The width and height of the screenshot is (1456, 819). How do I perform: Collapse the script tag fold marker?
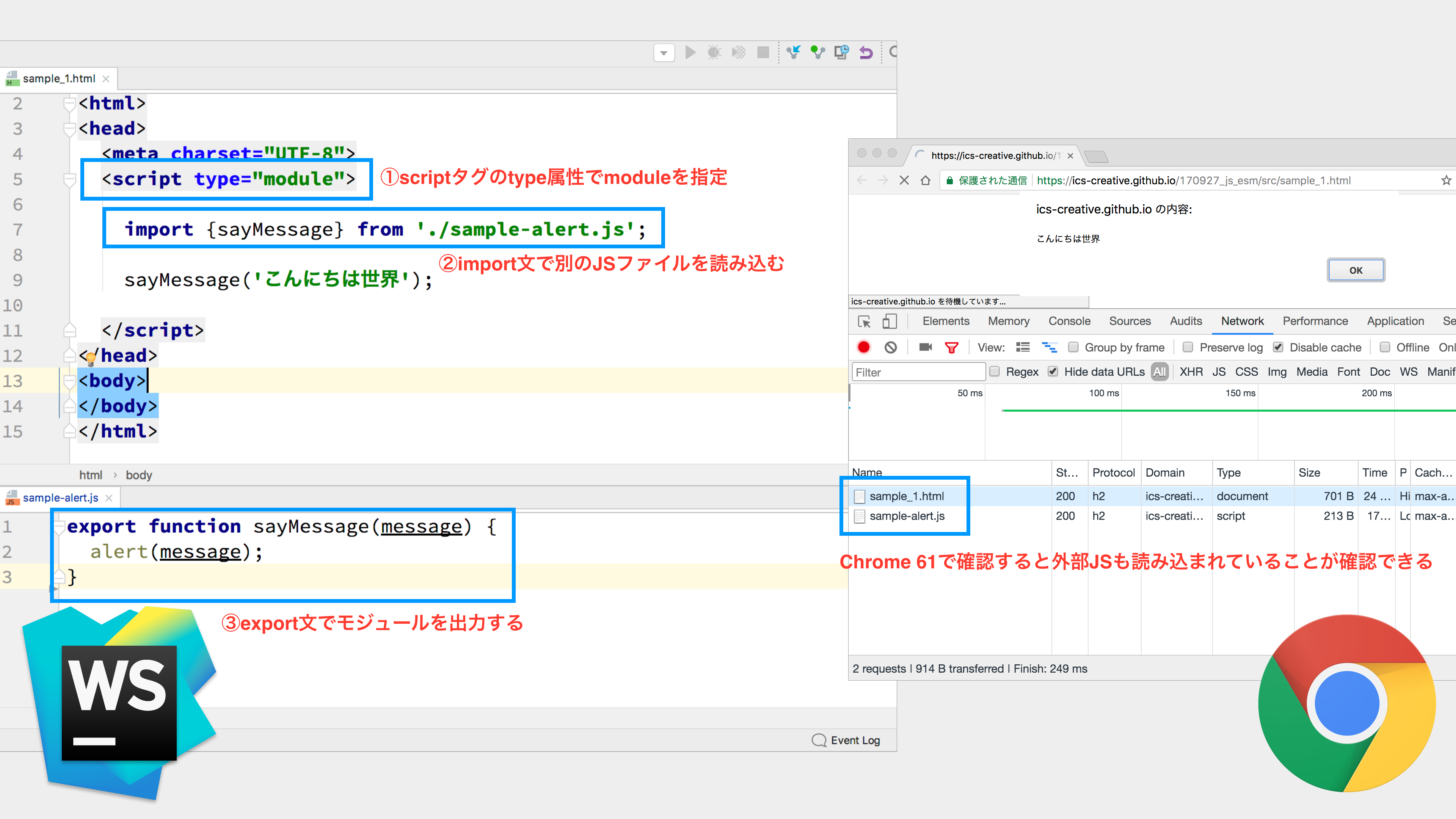coord(69,180)
